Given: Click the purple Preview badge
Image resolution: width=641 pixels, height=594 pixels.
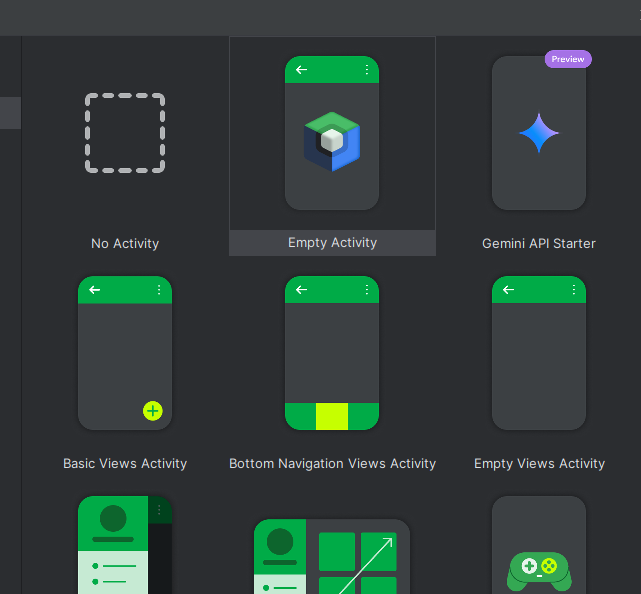Looking at the screenshot, I should point(568,59).
